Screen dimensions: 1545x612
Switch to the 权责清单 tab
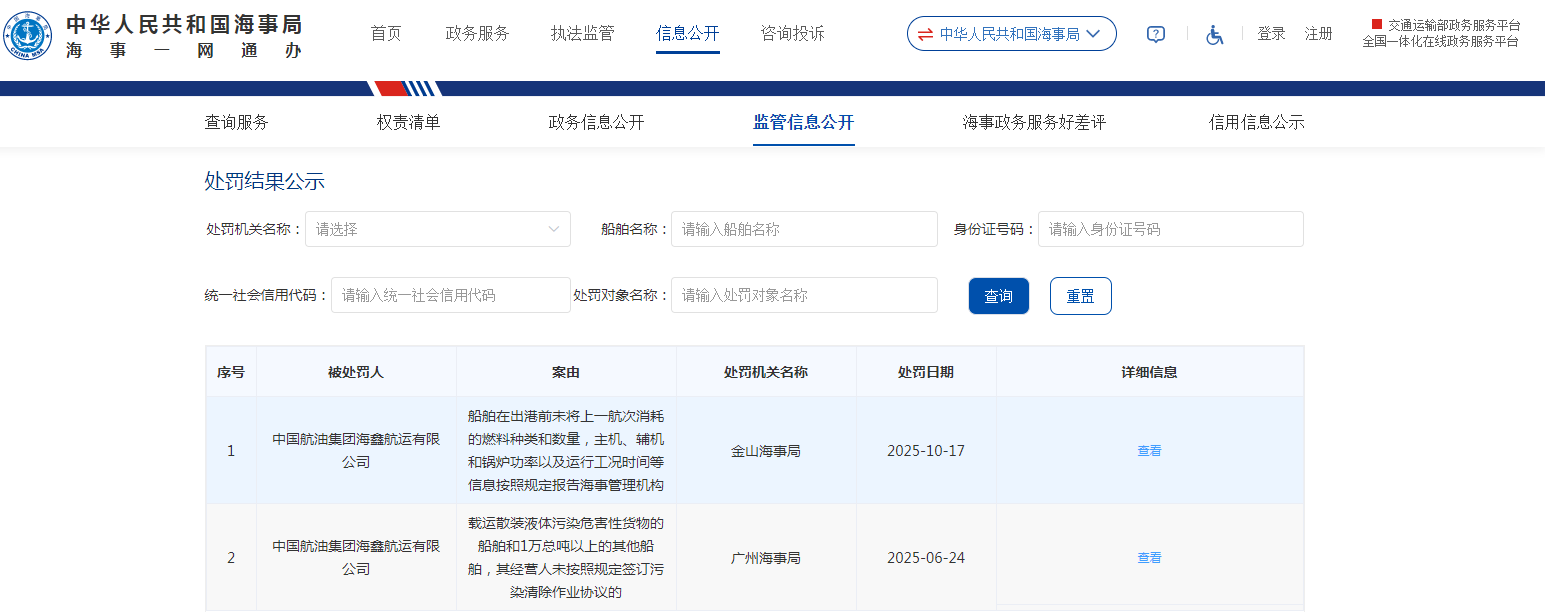[408, 123]
